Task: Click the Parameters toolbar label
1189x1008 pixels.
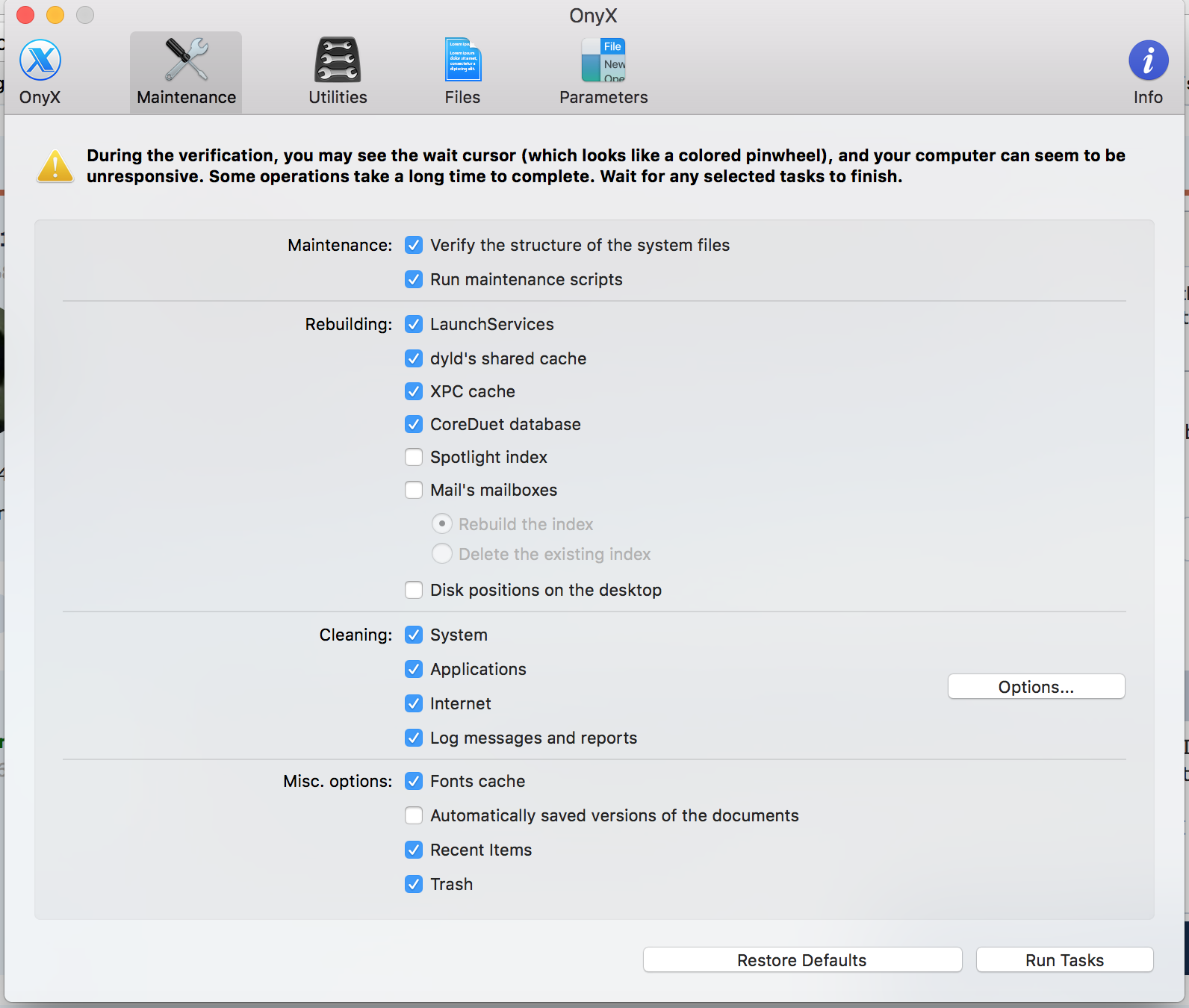Action: (604, 97)
